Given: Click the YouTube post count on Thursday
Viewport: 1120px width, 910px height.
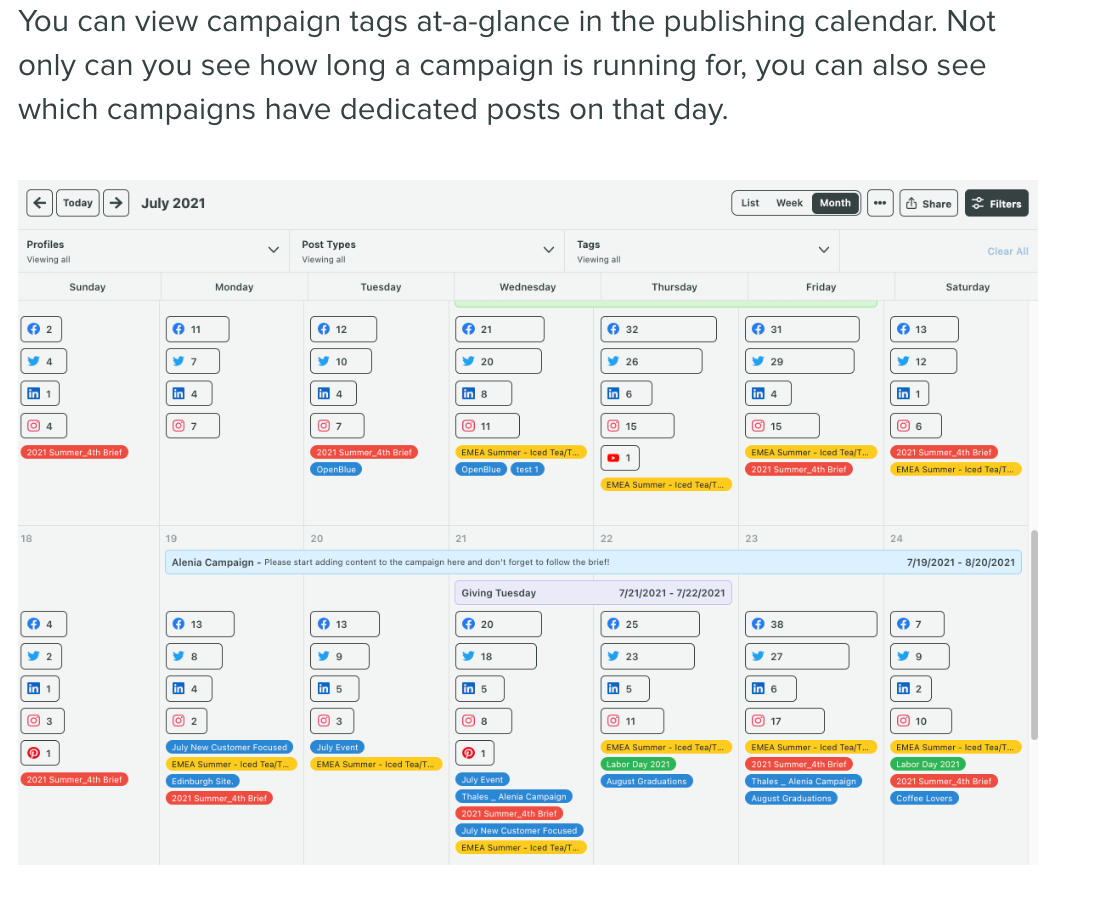Looking at the screenshot, I should coord(620,458).
